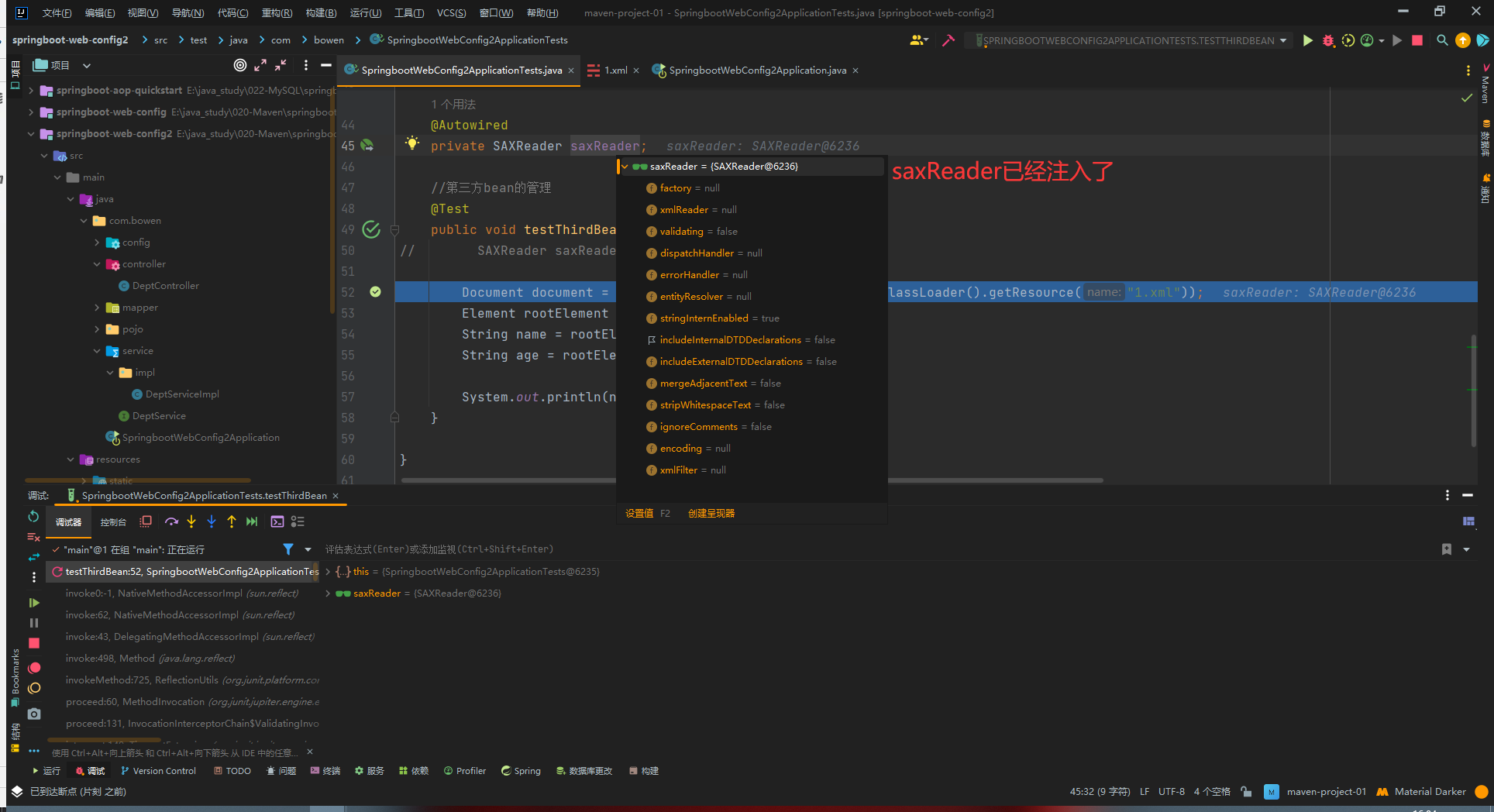The height and width of the screenshot is (812, 1494).
Task: Take thread dump camera icon
Action: pyautogui.click(x=33, y=714)
